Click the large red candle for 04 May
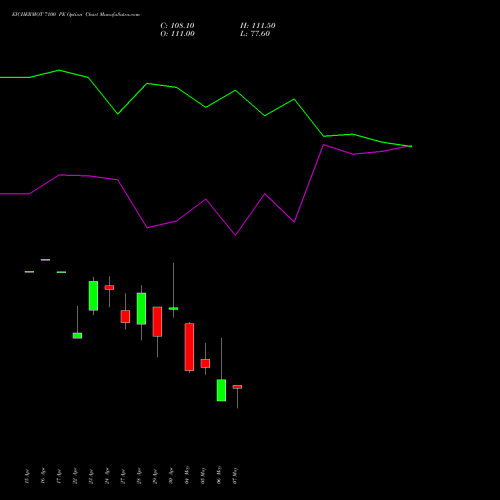 pyautogui.click(x=189, y=347)
